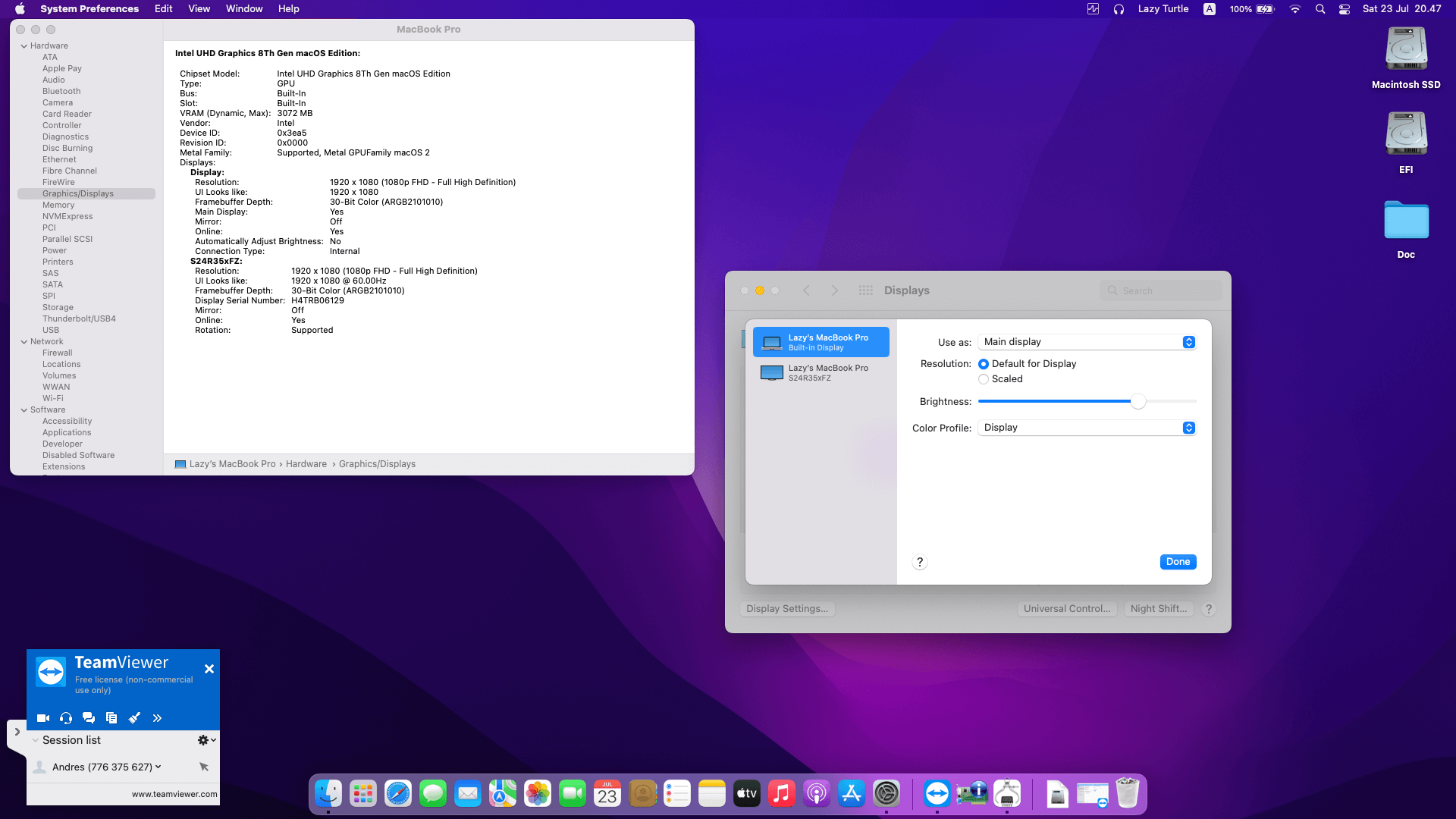Close the TeamViewer panel with X
Image resolution: width=1456 pixels, height=819 pixels.
point(209,669)
